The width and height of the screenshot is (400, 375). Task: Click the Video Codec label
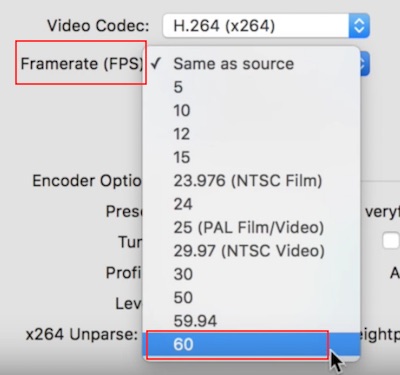click(x=98, y=26)
